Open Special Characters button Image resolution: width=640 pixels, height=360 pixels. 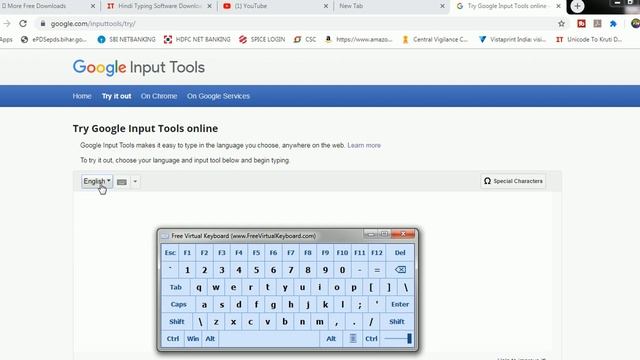coord(513,181)
